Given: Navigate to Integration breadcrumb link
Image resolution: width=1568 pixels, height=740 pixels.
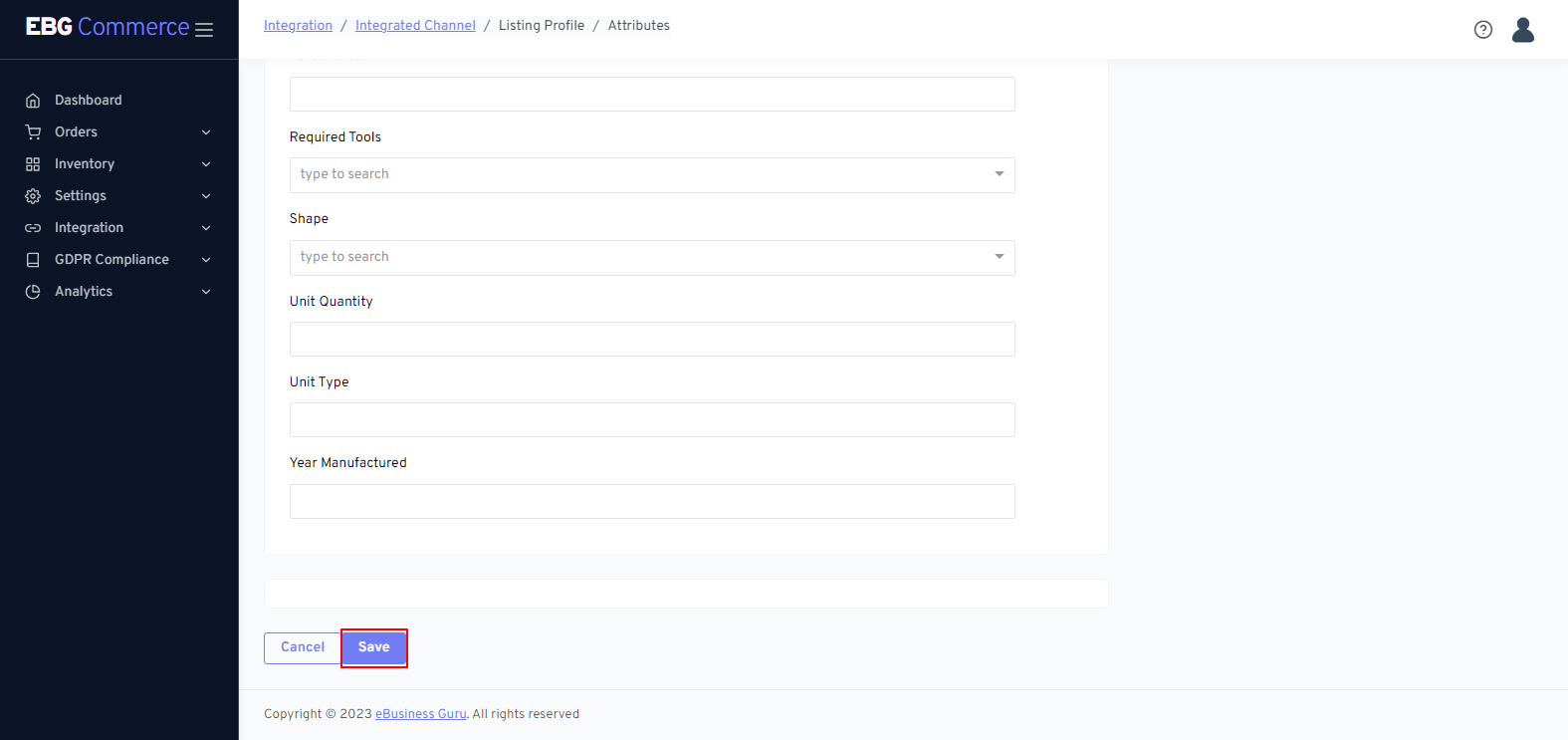Looking at the screenshot, I should coord(298,26).
